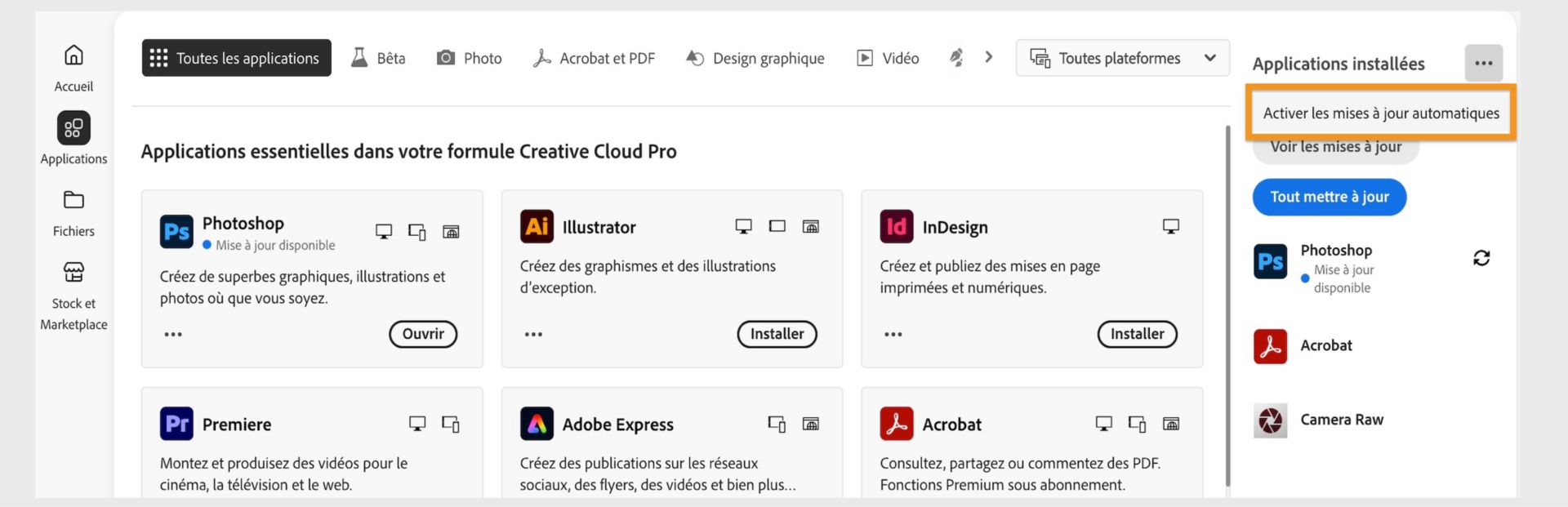Click Photoshop card web platform icon

click(x=451, y=232)
